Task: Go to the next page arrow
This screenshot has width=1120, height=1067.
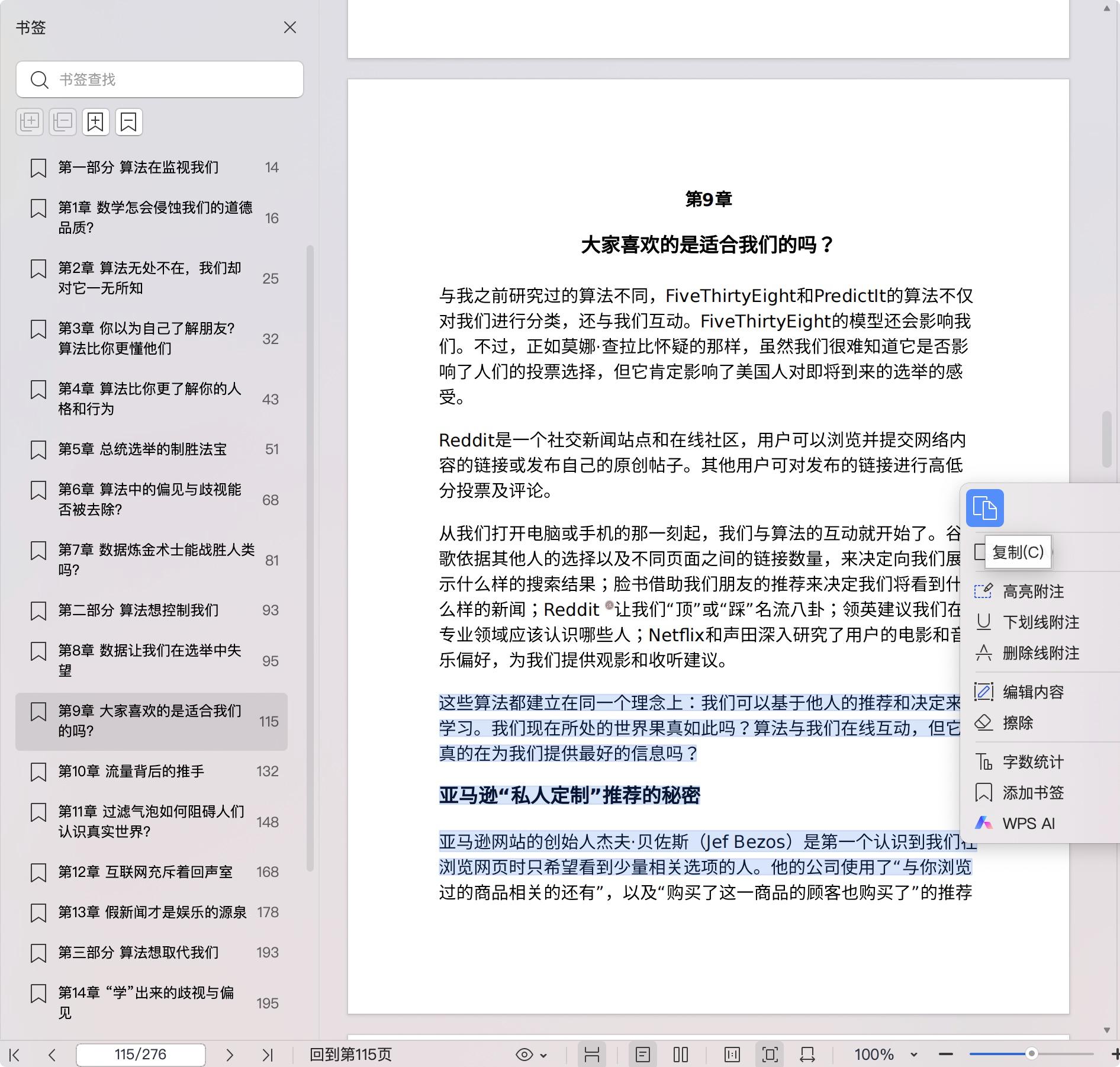Action: (230, 1054)
